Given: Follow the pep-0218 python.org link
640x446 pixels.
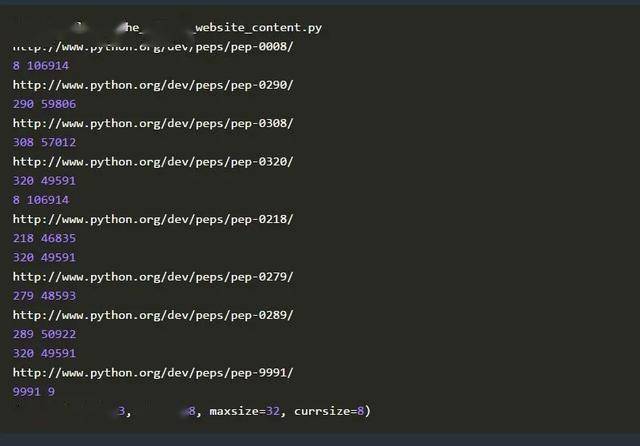Looking at the screenshot, I should point(152,219).
